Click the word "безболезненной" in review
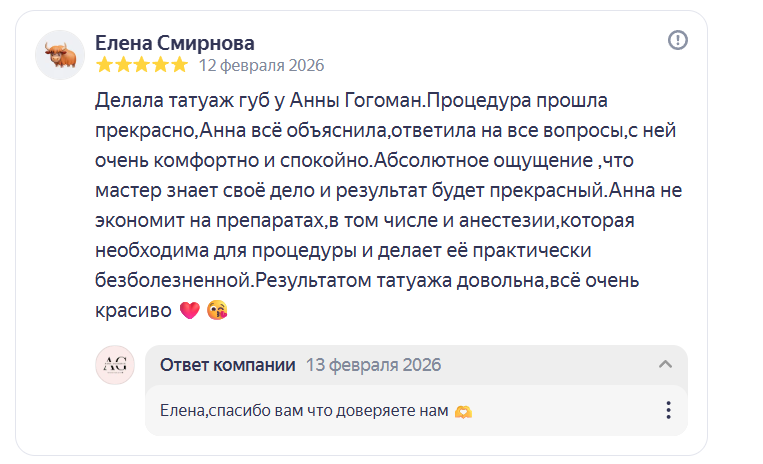The height and width of the screenshot is (464, 763). 173,281
